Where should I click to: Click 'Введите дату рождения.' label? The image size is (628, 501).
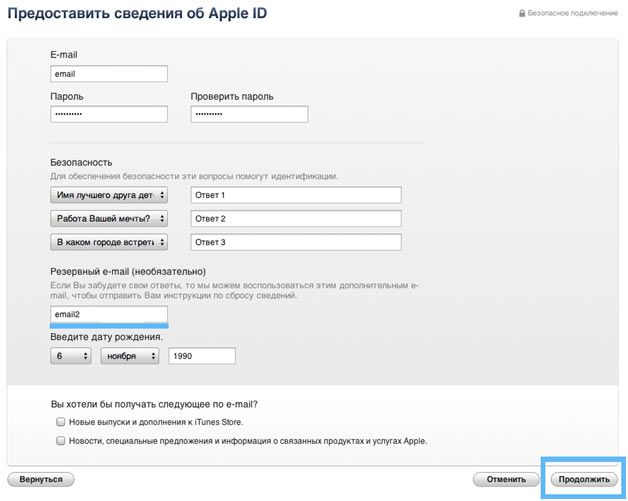107,337
